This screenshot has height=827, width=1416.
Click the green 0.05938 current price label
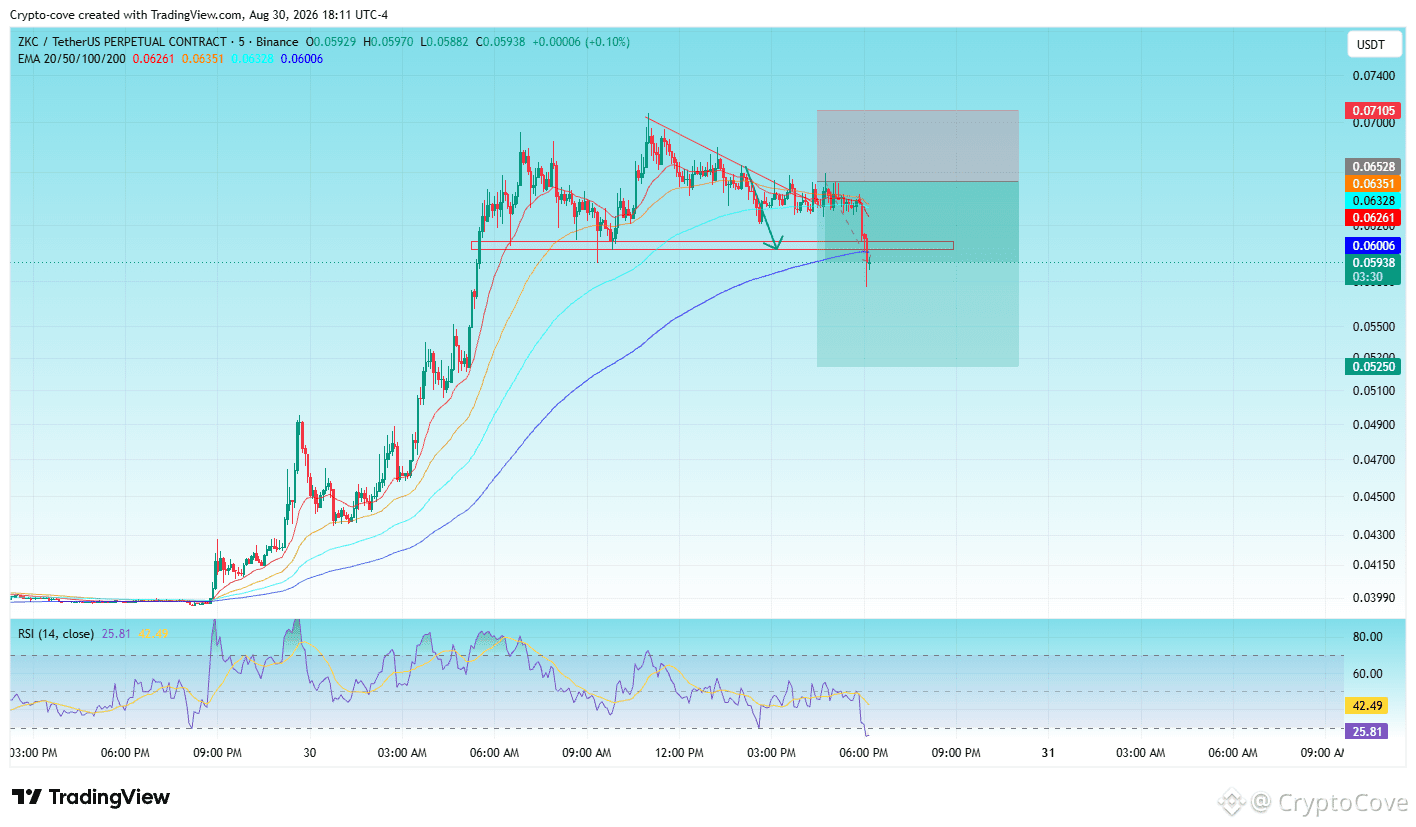pyautogui.click(x=1372, y=263)
